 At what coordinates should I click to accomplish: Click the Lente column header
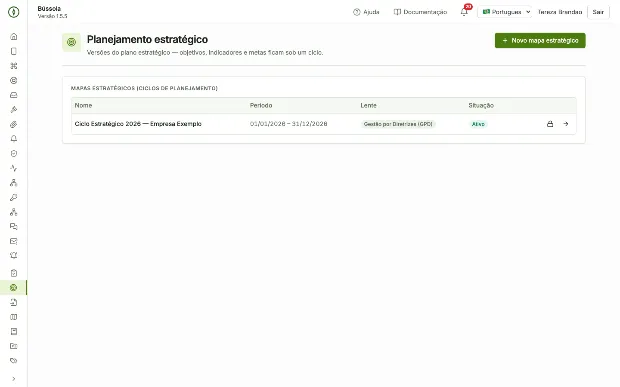(x=369, y=106)
